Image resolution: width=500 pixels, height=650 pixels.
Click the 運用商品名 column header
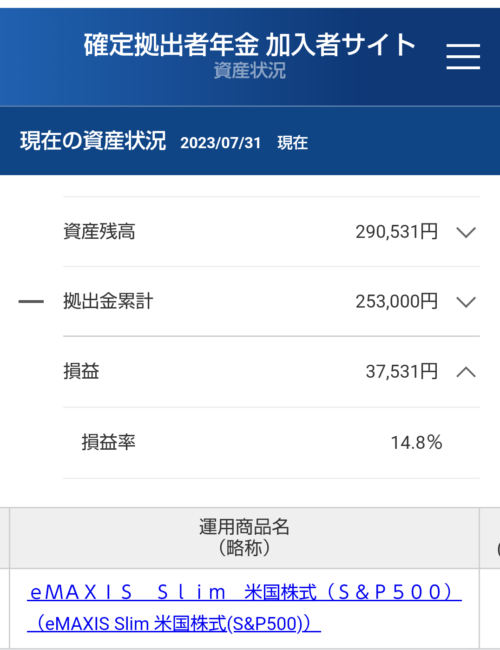pyautogui.click(x=244, y=538)
